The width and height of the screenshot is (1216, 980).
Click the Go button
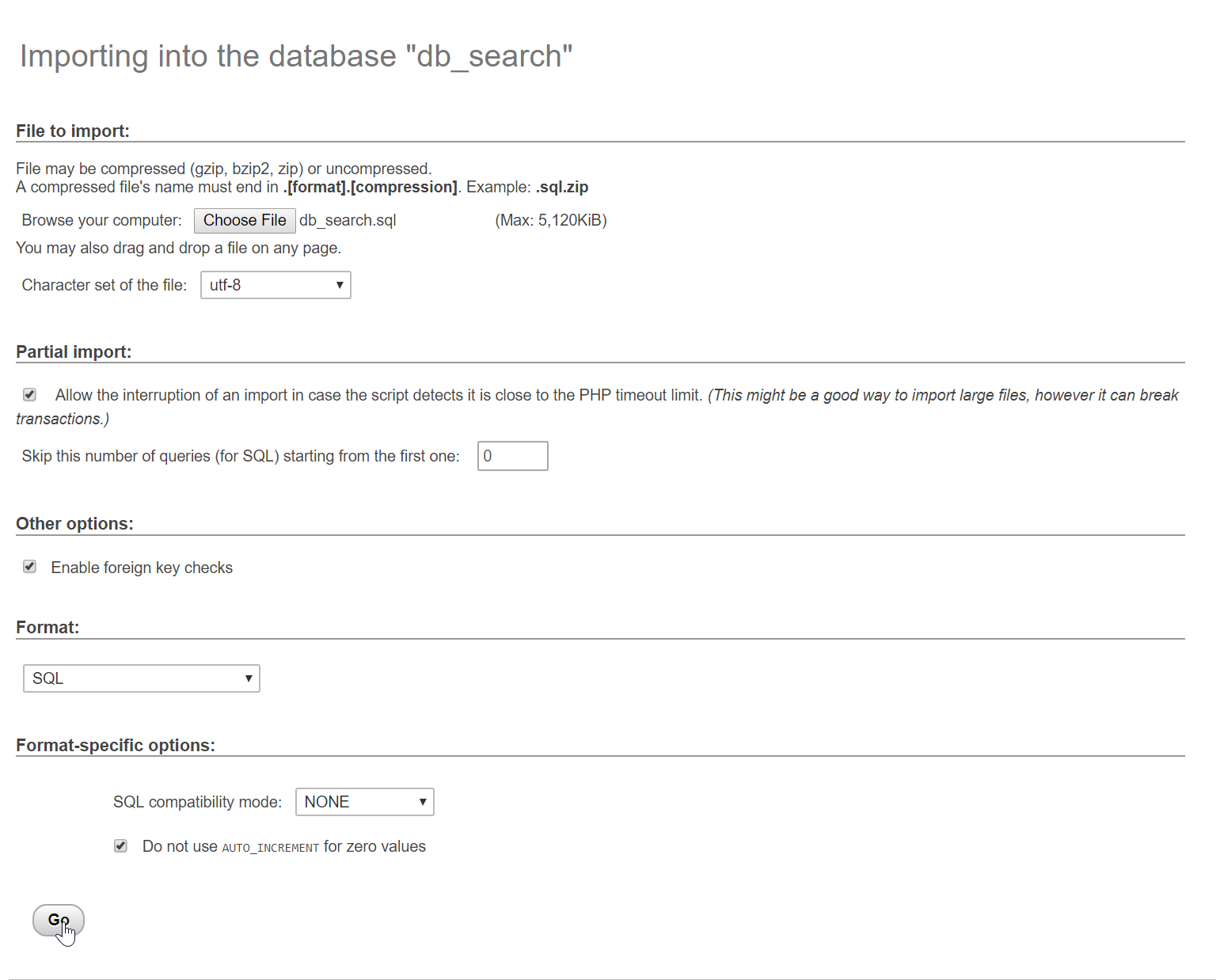[59, 920]
